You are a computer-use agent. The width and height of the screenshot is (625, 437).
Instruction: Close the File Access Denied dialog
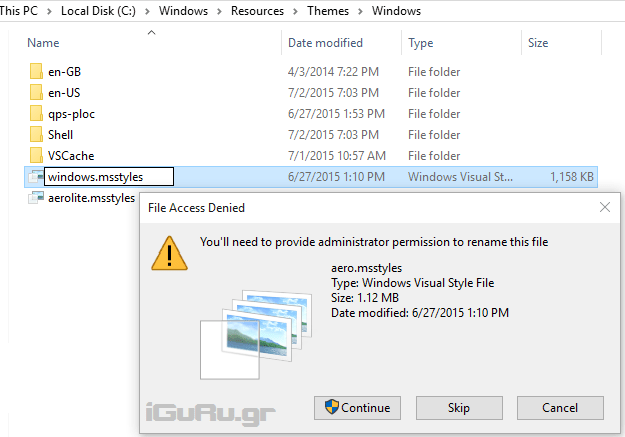coord(605,207)
